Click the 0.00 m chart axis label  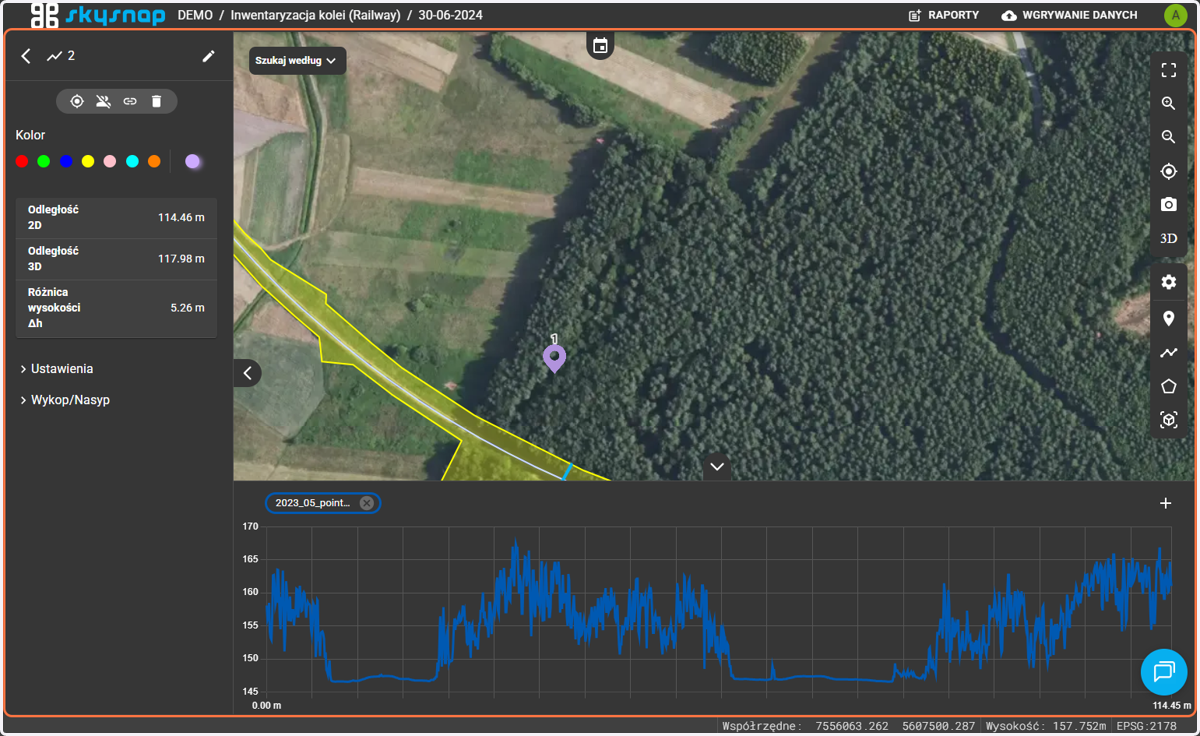coord(267,705)
